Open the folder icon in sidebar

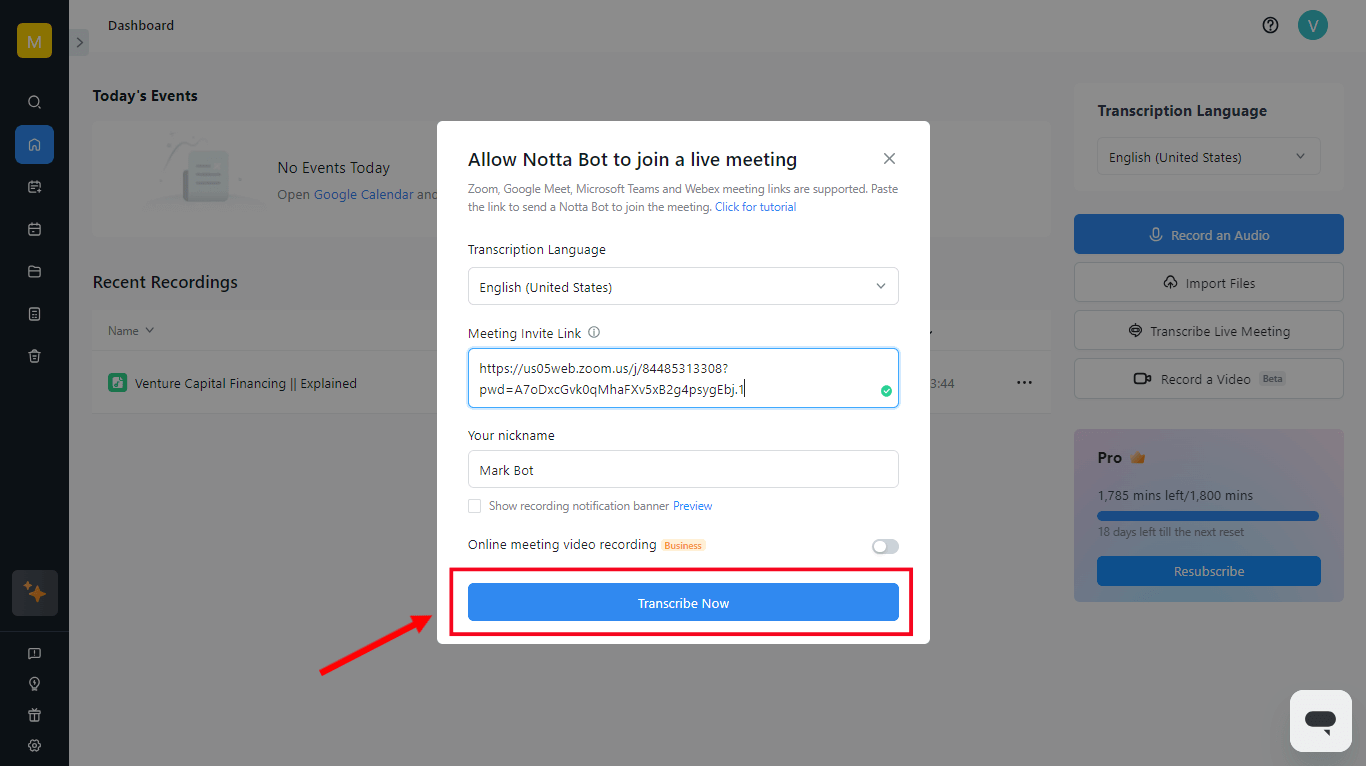34,271
